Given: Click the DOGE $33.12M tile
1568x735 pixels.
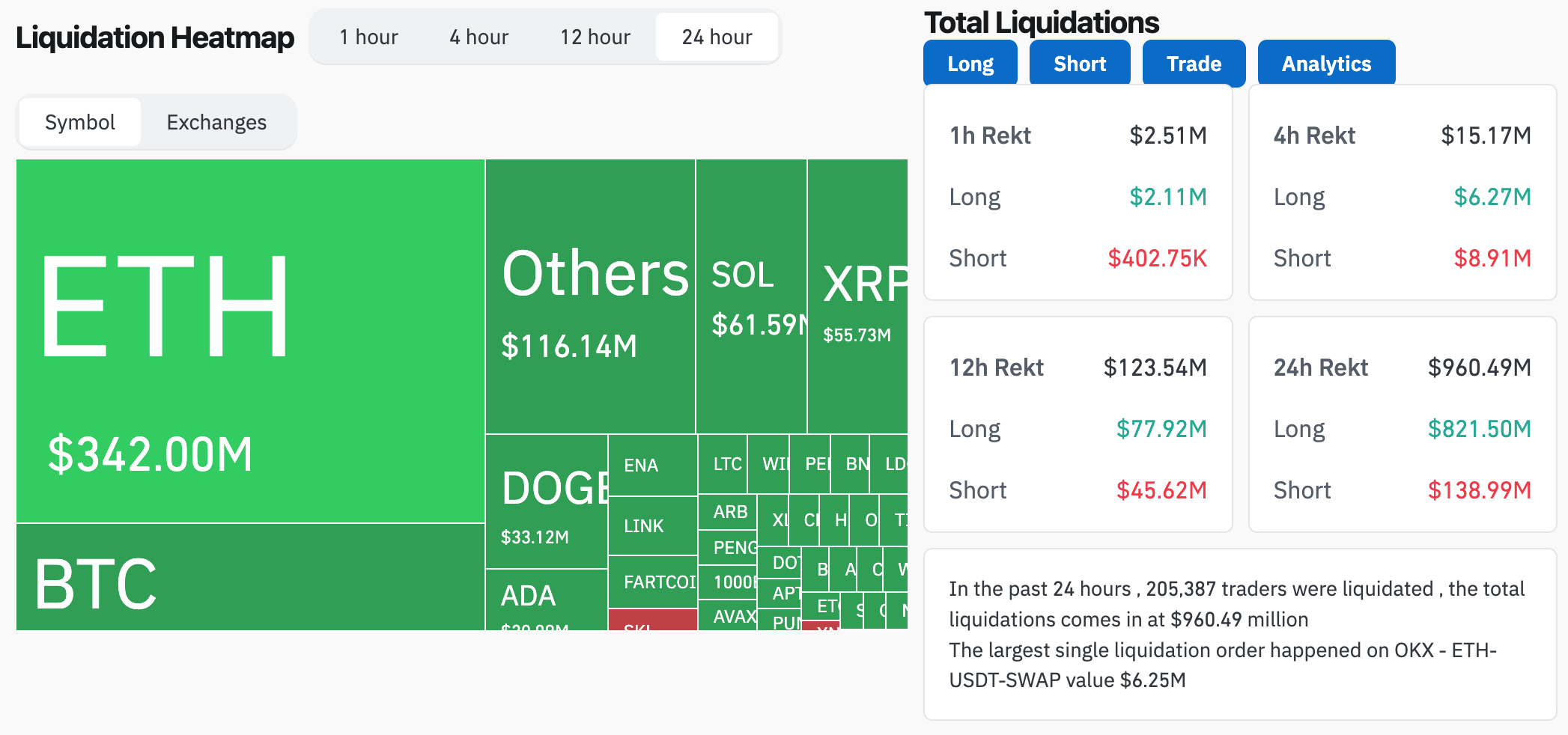Looking at the screenshot, I should (x=547, y=501).
